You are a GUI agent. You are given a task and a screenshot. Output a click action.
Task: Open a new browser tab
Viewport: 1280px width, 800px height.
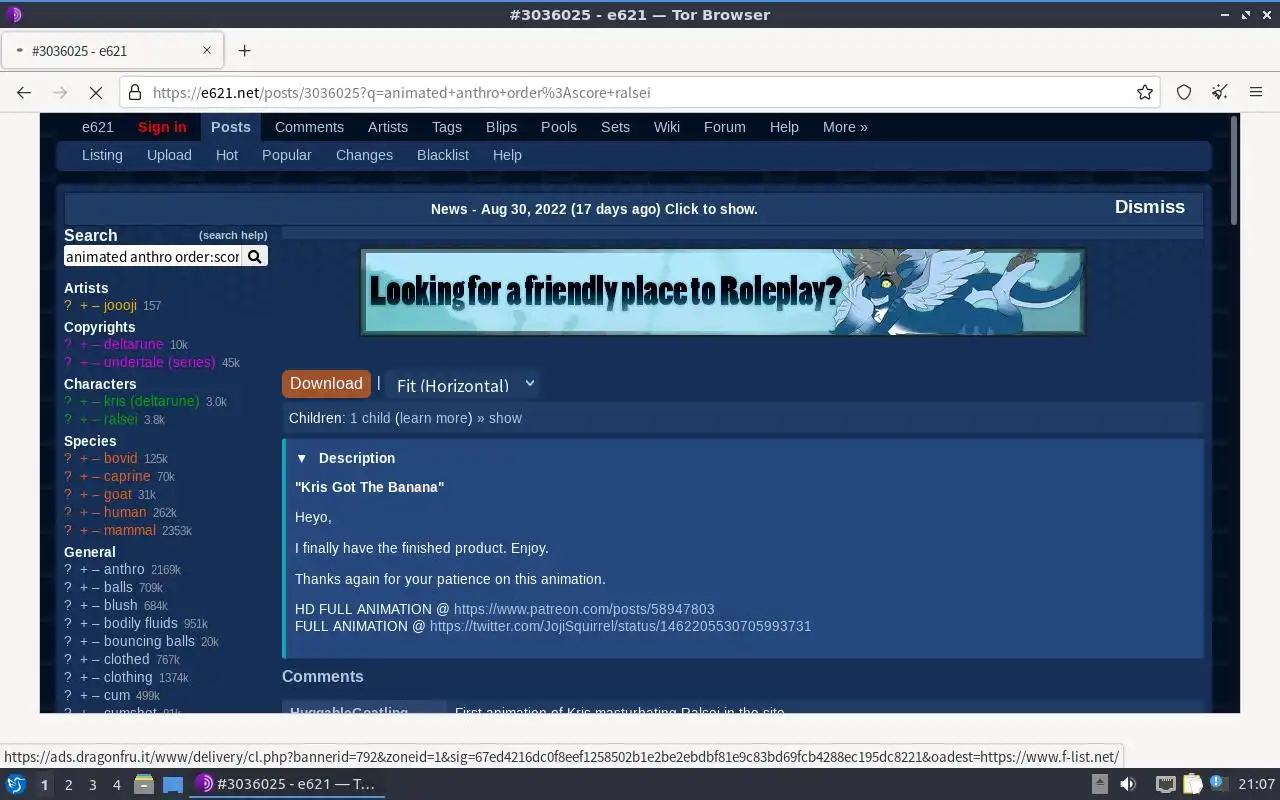point(244,50)
